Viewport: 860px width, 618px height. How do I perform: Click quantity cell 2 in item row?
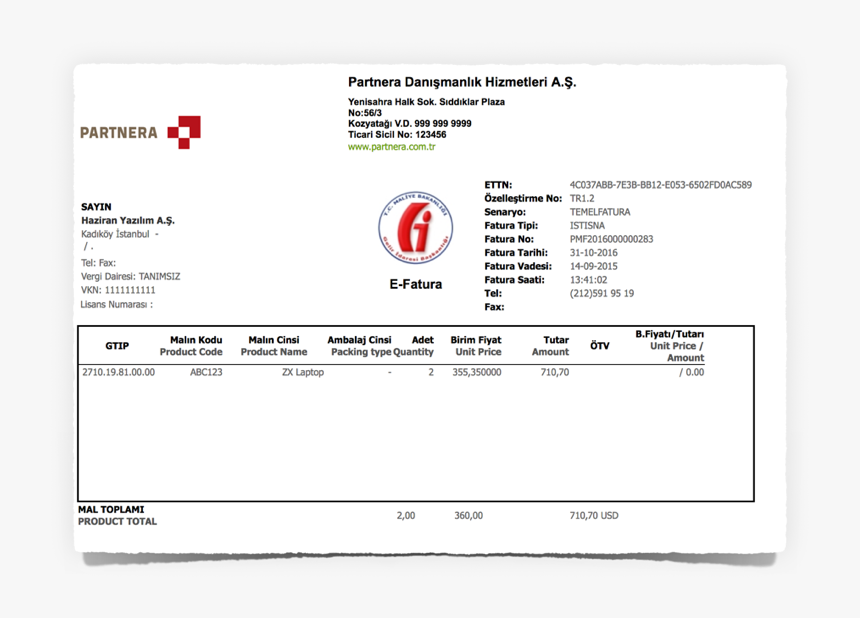coord(431,372)
